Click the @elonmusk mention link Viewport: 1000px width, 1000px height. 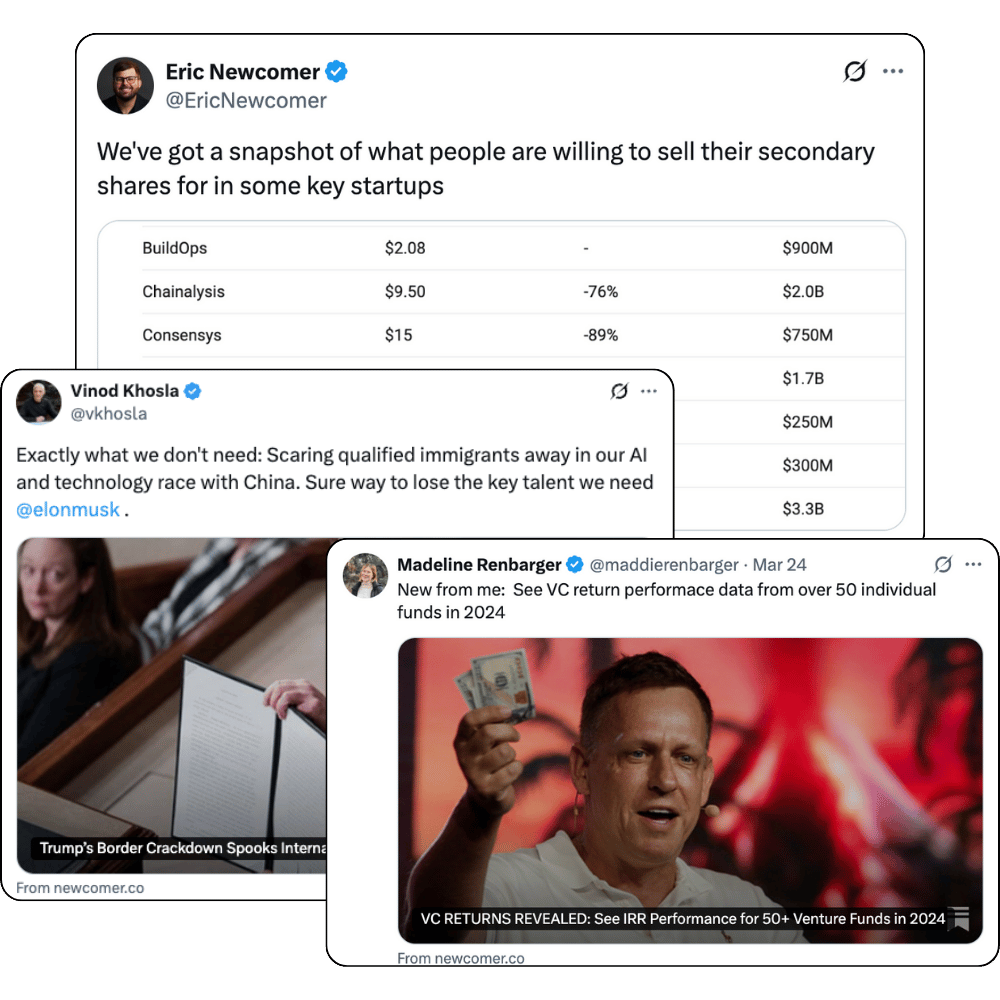coord(68,510)
